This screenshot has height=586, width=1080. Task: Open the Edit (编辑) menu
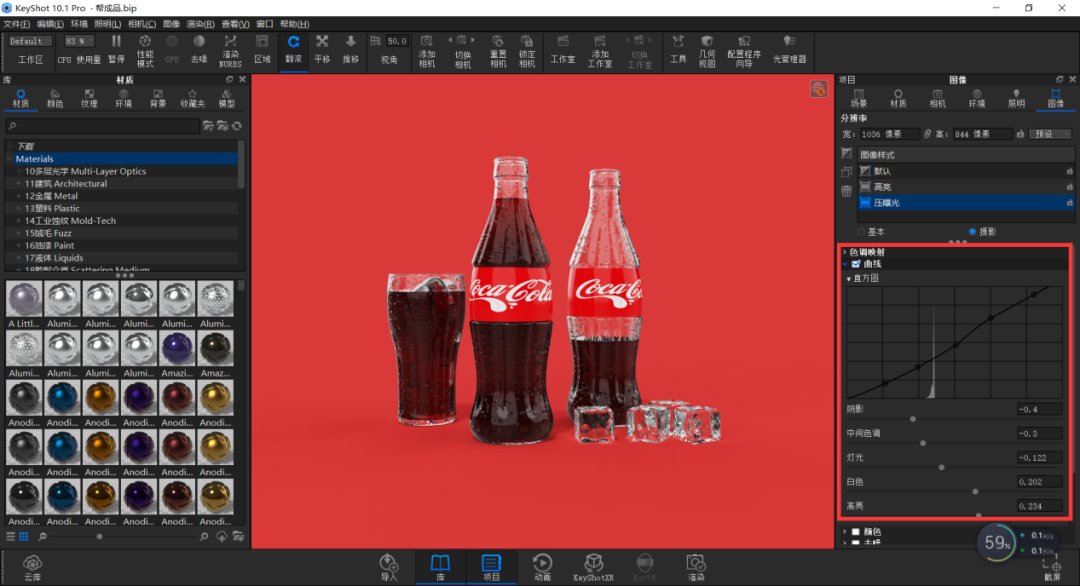click(x=50, y=24)
